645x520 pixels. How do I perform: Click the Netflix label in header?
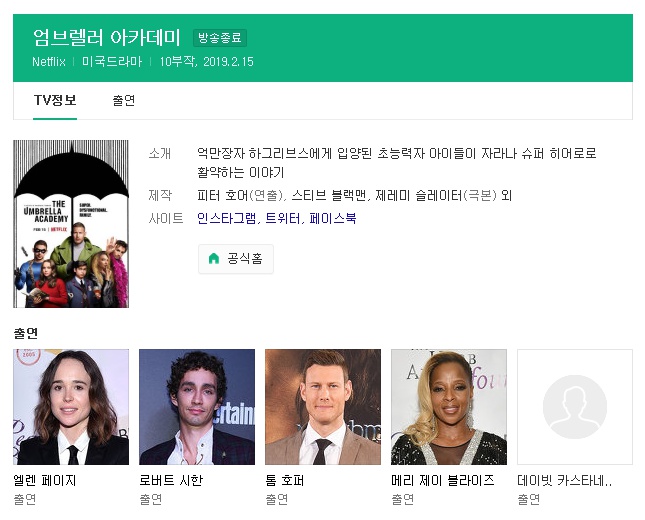[49, 62]
